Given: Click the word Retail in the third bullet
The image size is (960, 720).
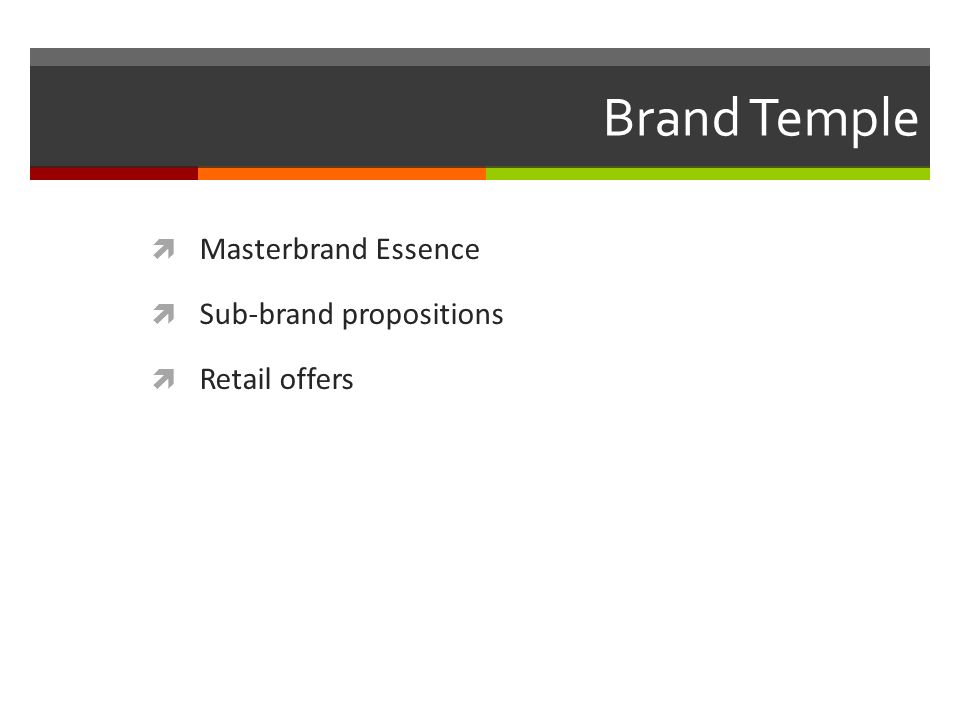Looking at the screenshot, I should click(235, 379).
